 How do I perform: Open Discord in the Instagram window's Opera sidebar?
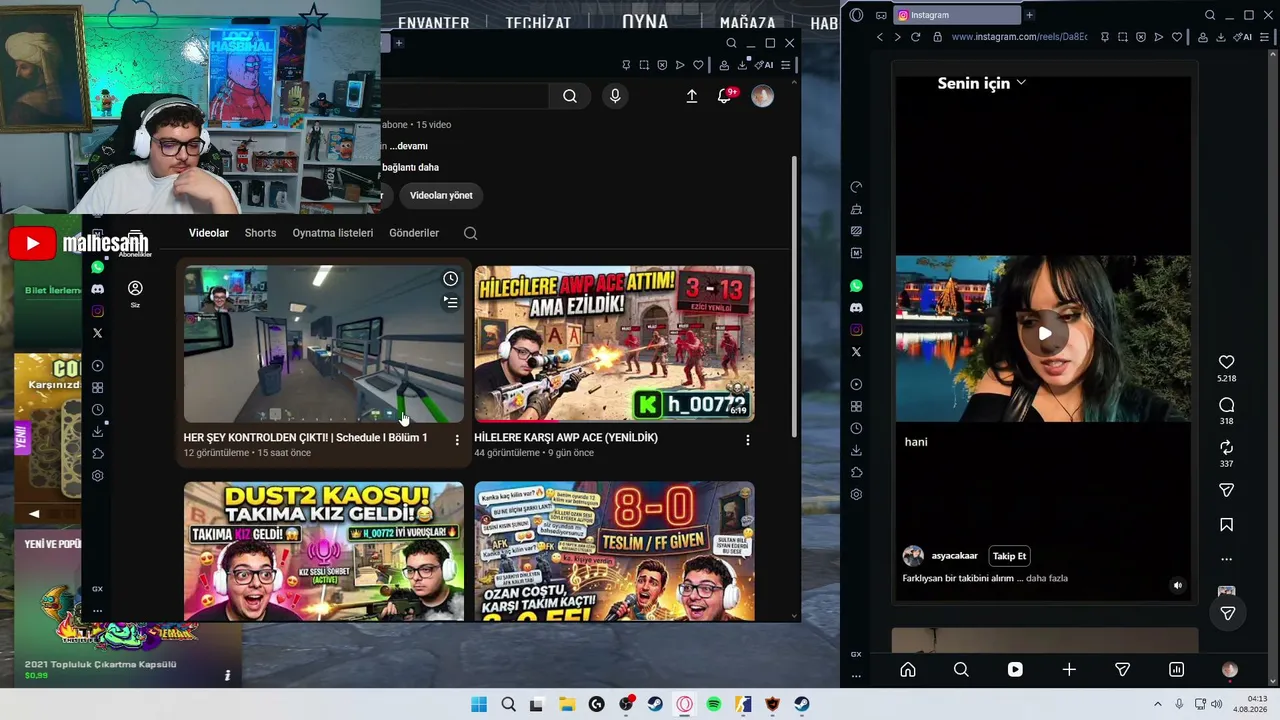click(x=856, y=308)
